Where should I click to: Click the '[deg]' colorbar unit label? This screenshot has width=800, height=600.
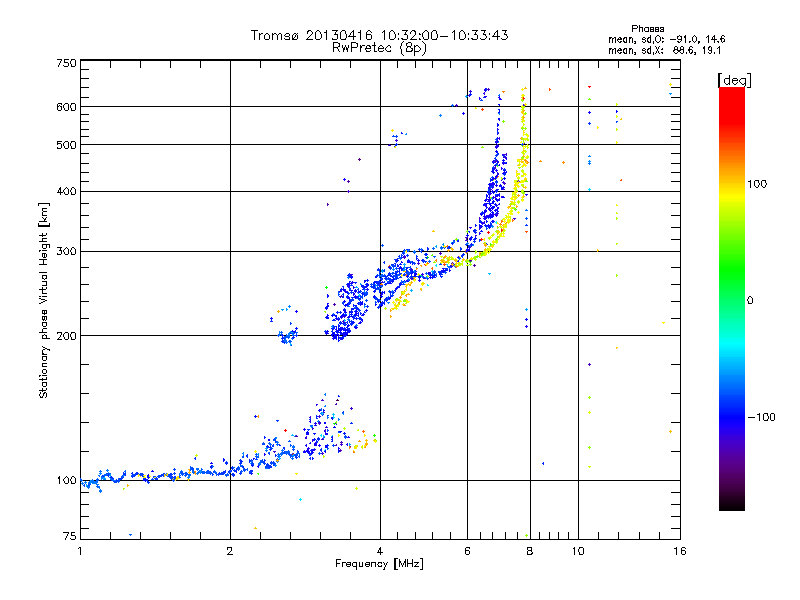(734, 80)
